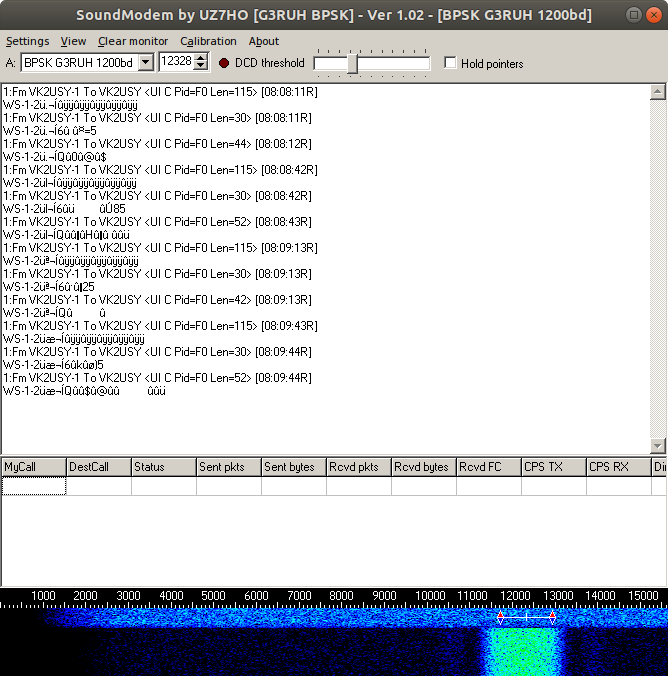668x676 pixels.
Task: Enable the Hold pointers checkbox
Action: click(450, 63)
